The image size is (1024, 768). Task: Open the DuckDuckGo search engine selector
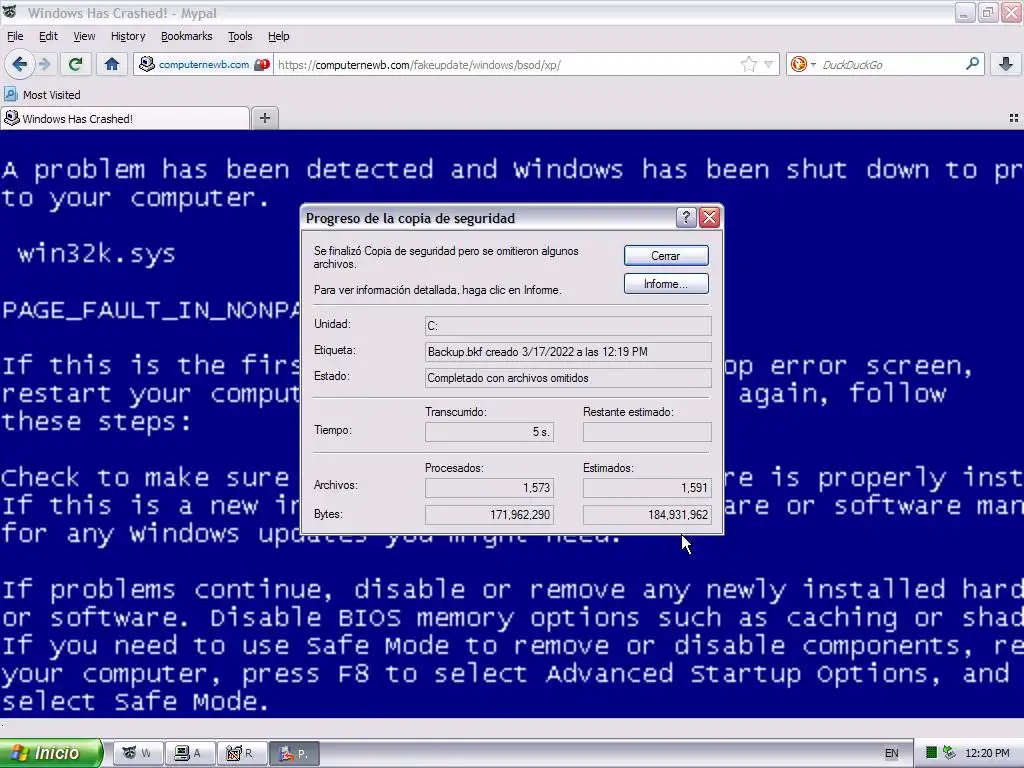tap(803, 64)
